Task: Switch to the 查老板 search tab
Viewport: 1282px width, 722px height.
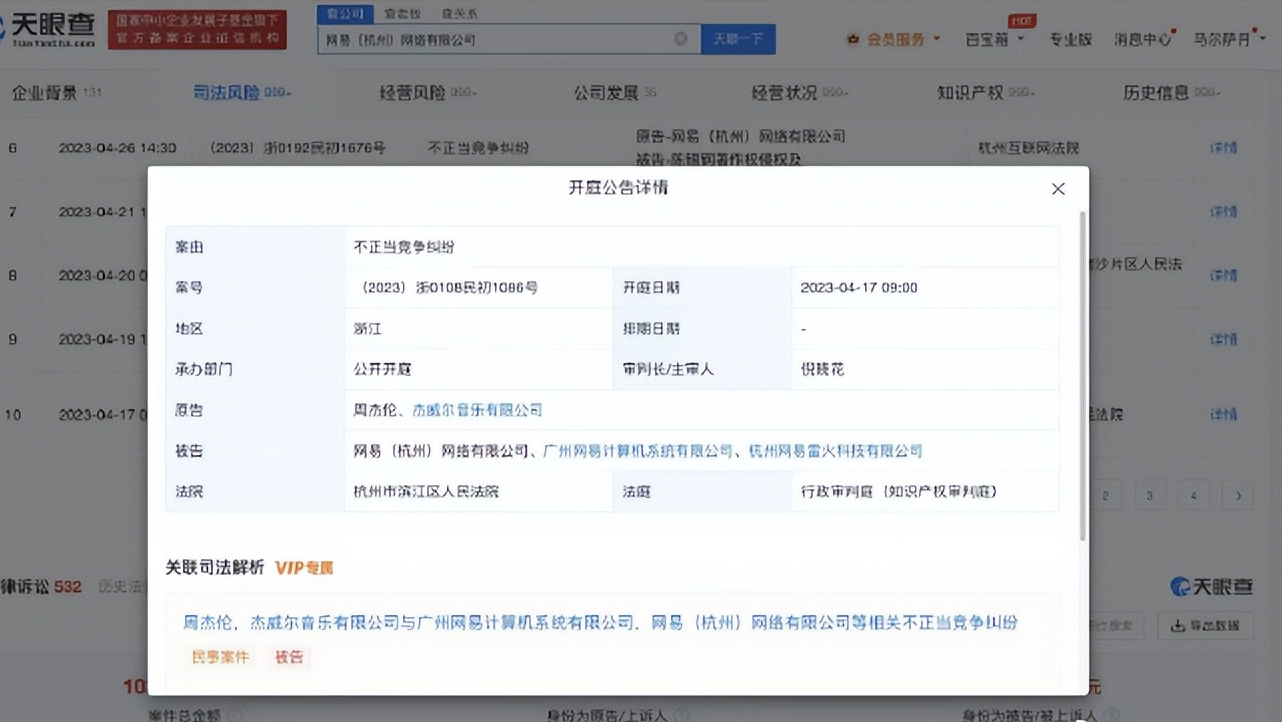Action: point(402,14)
